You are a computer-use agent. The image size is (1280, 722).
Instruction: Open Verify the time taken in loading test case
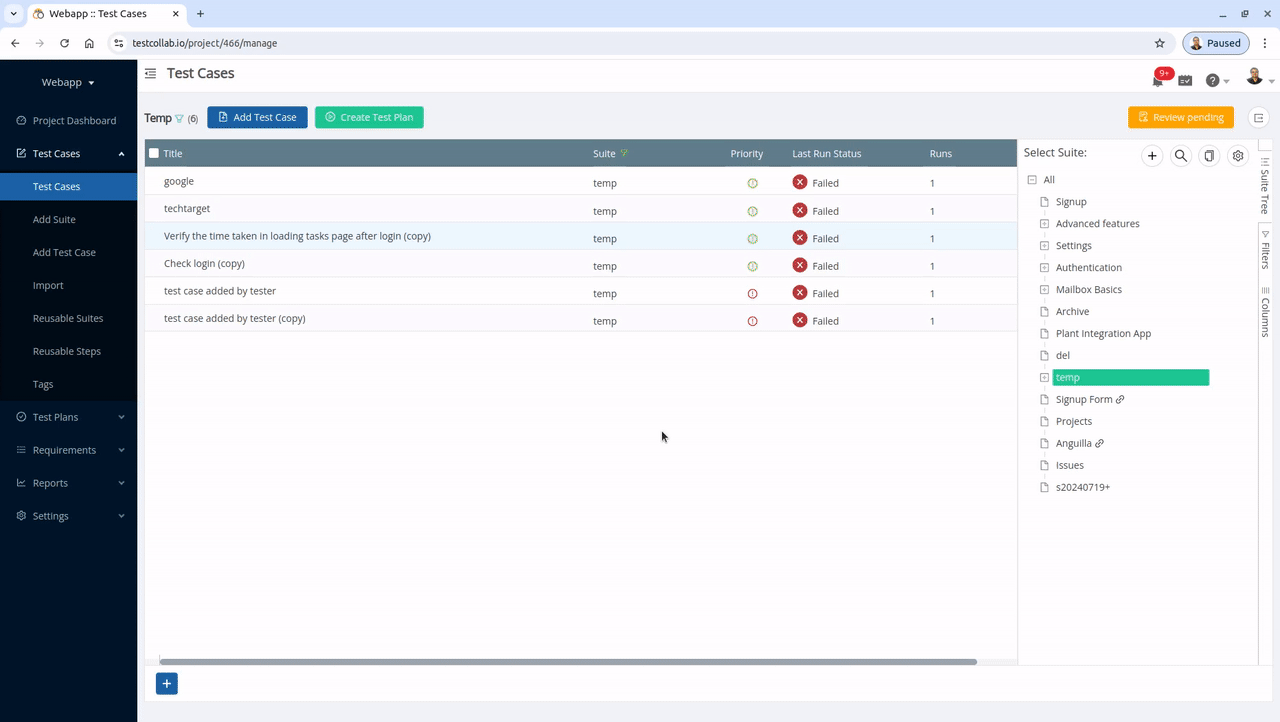(297, 236)
